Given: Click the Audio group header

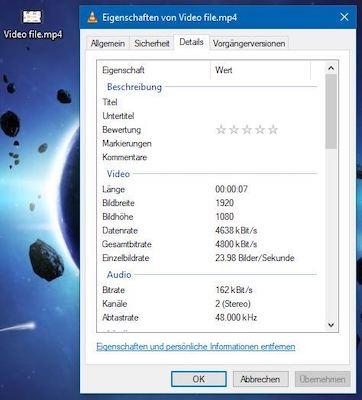Looking at the screenshot, I should point(119,275).
